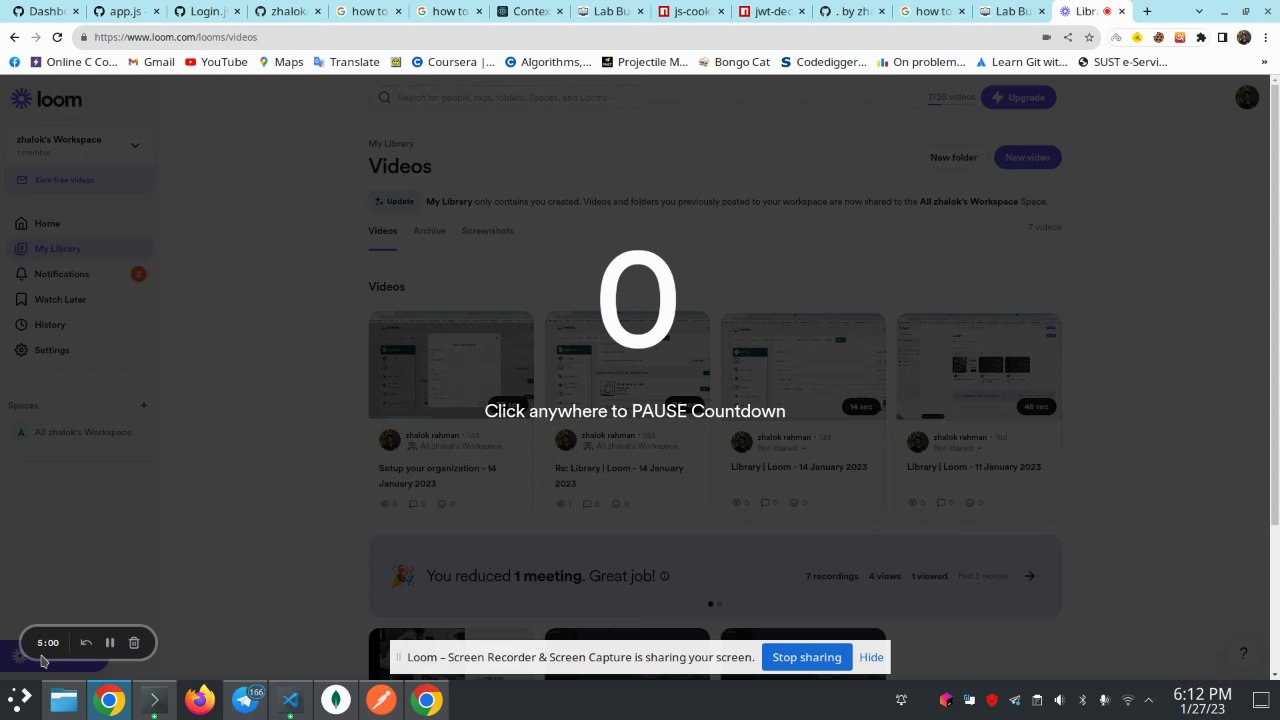The image size is (1280, 720).
Task: Click the Upgrade button
Action: coord(1019,97)
